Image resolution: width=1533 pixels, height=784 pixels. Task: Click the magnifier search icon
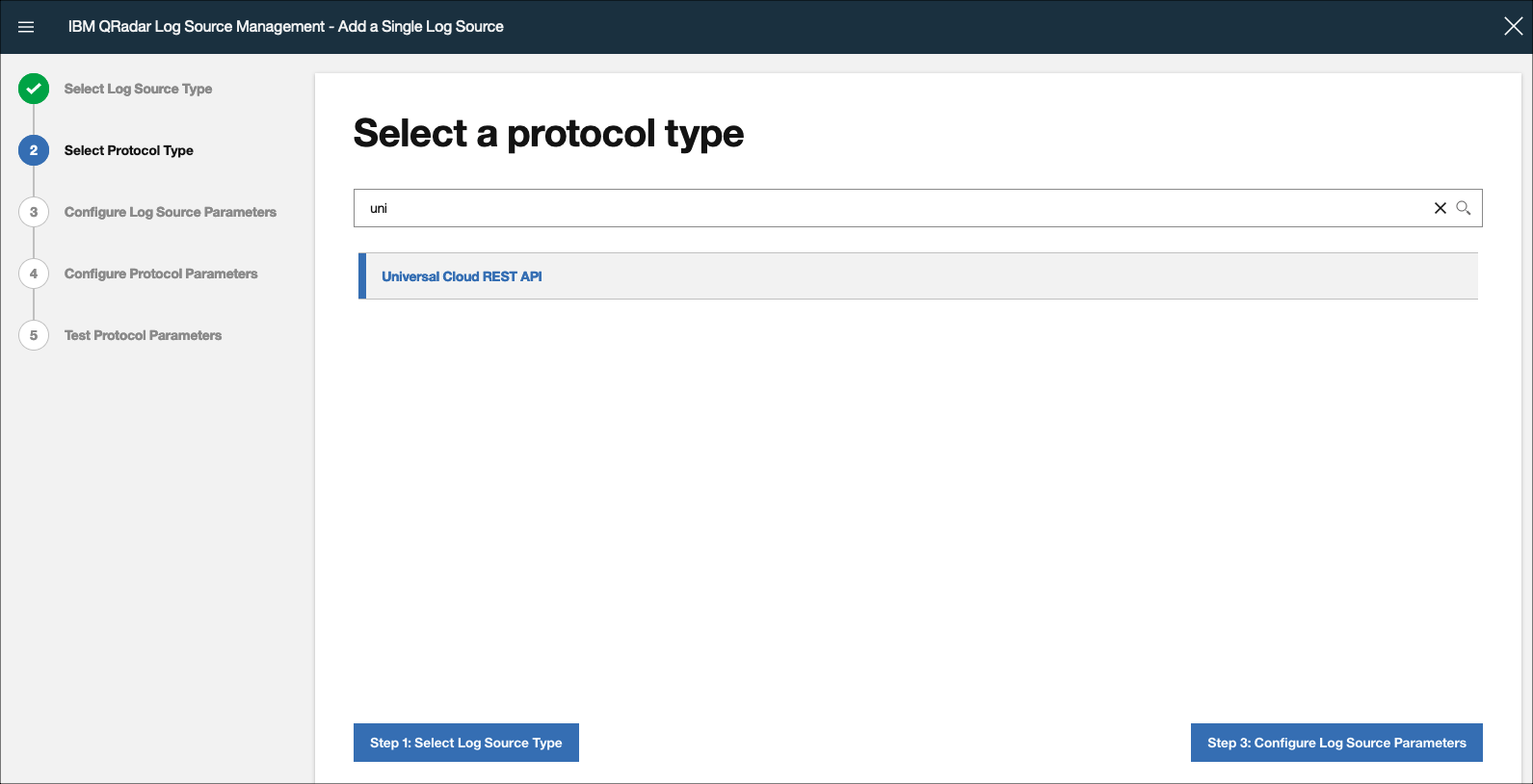pos(1464,208)
